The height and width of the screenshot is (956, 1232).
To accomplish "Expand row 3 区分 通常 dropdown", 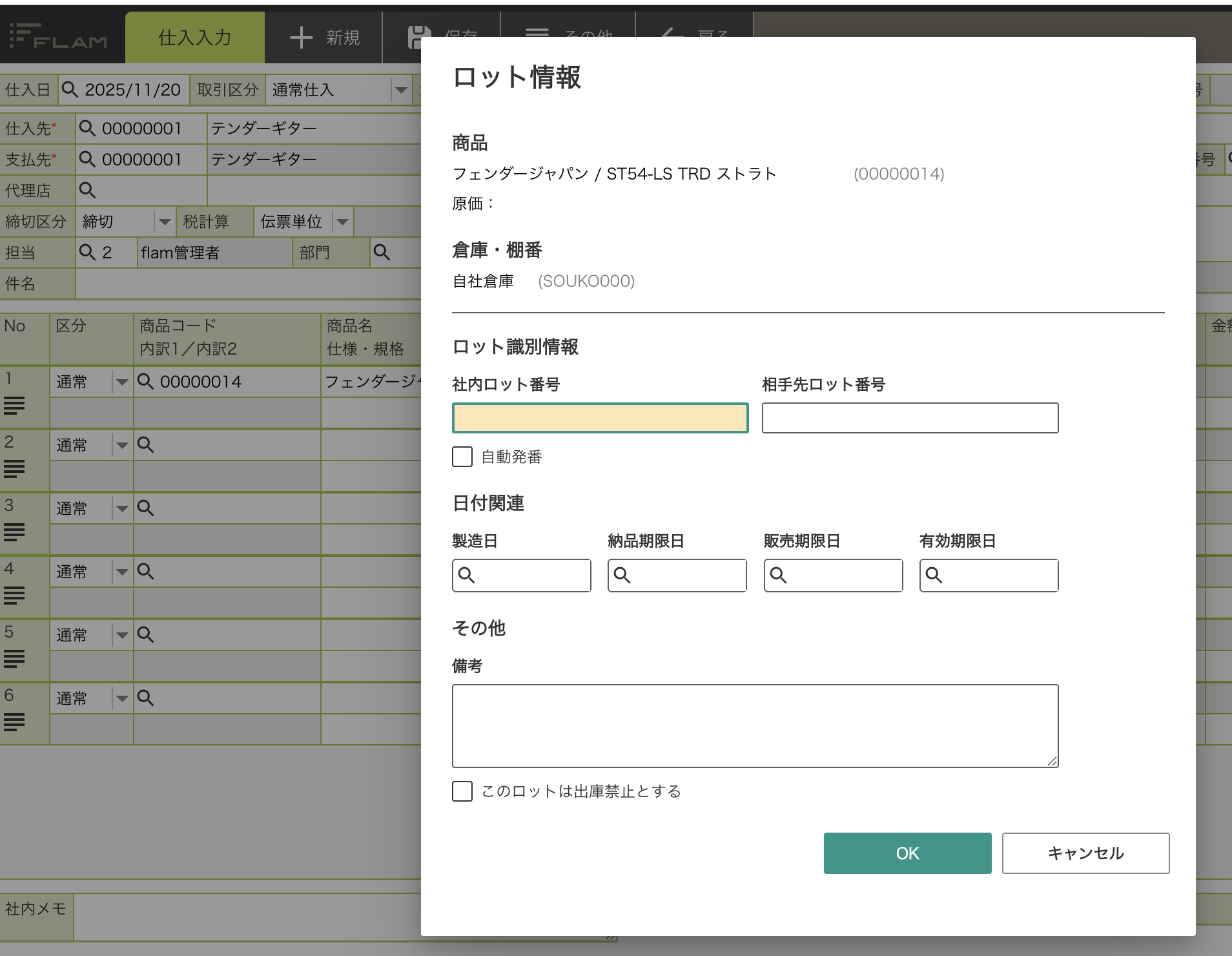I will (122, 508).
